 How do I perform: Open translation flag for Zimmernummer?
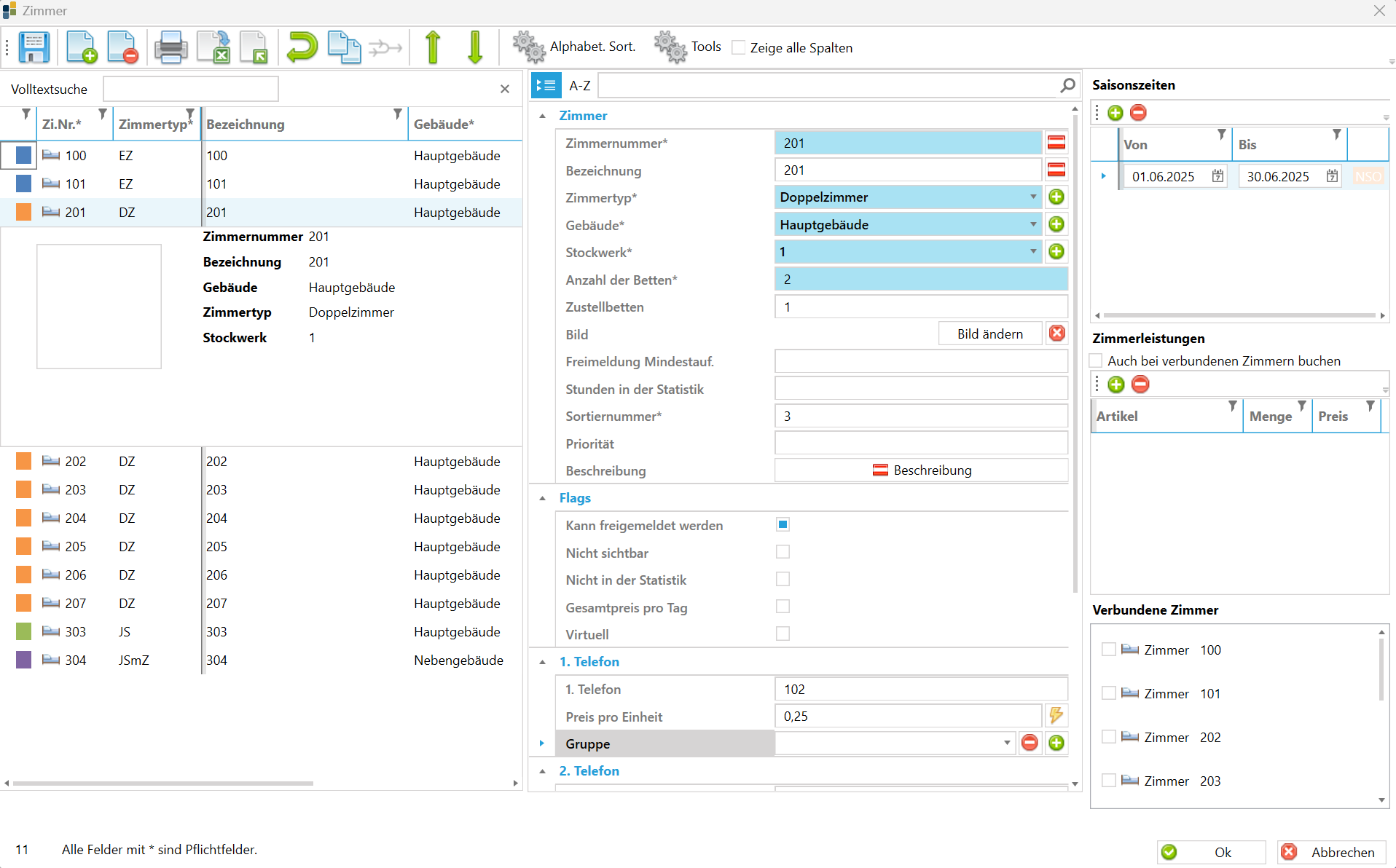tap(1056, 143)
